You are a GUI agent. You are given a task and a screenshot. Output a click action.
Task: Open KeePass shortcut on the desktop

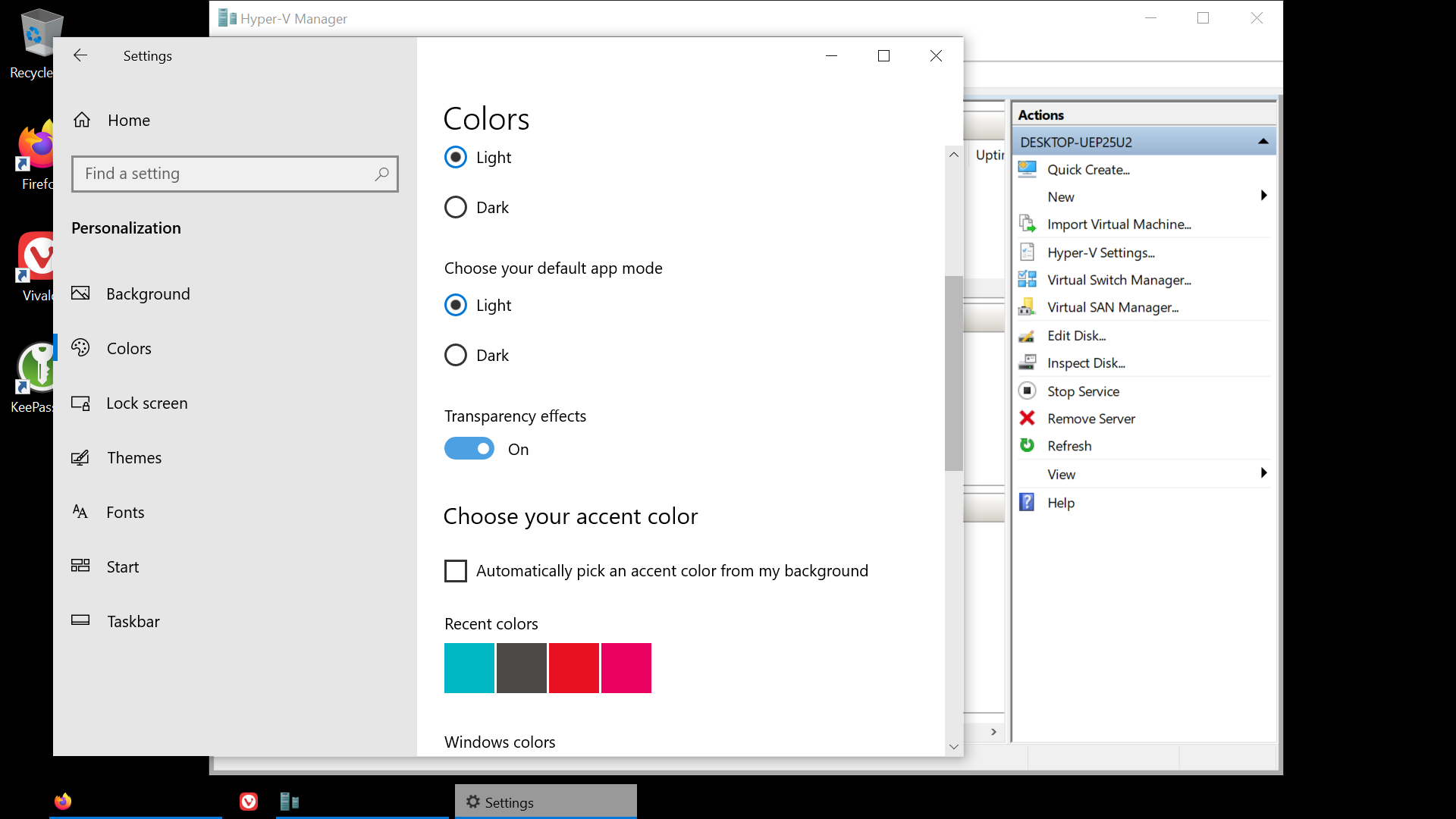[x=33, y=378]
